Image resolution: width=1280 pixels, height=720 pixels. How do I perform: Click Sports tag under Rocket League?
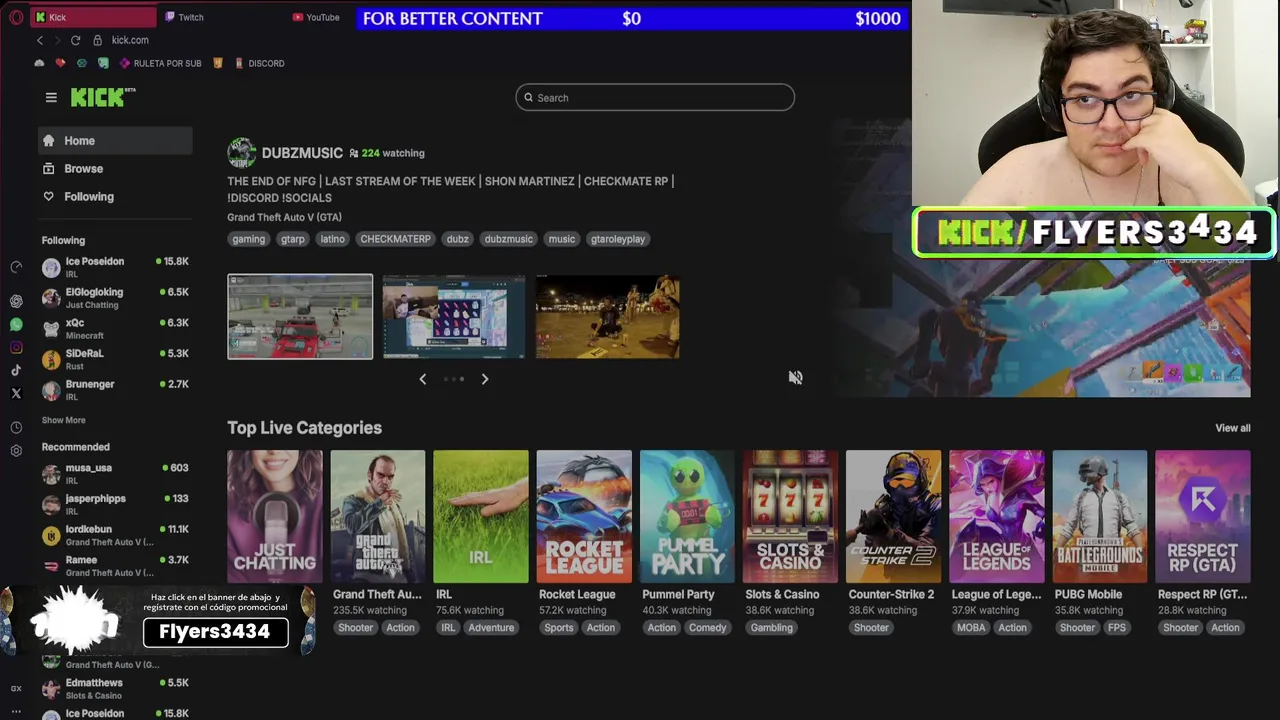point(559,628)
